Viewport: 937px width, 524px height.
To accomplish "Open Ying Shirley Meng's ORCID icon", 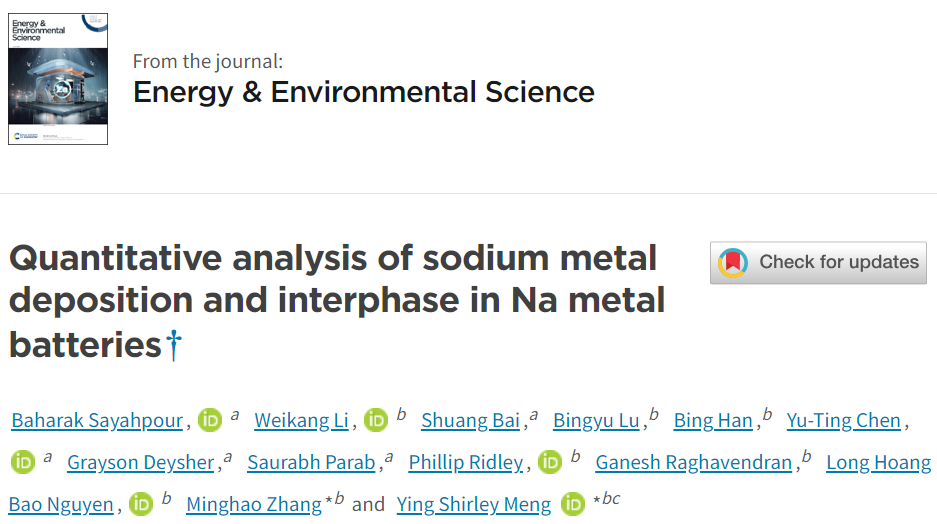I will point(573,504).
